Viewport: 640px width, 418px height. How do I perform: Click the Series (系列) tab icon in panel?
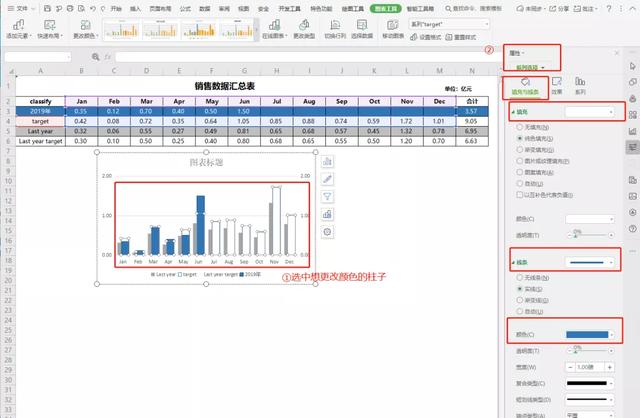580,81
